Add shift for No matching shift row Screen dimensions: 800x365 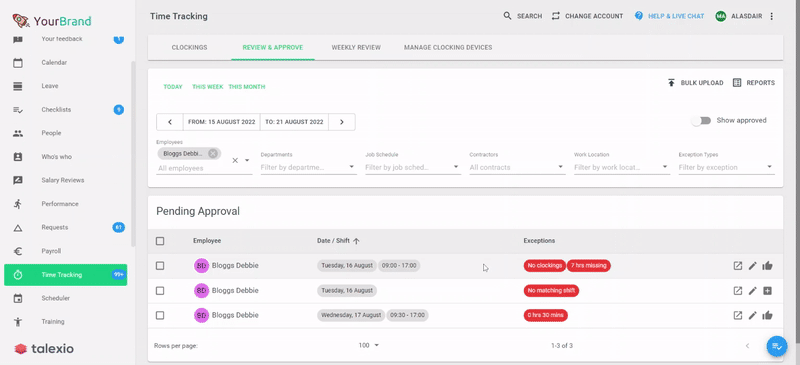click(x=767, y=290)
